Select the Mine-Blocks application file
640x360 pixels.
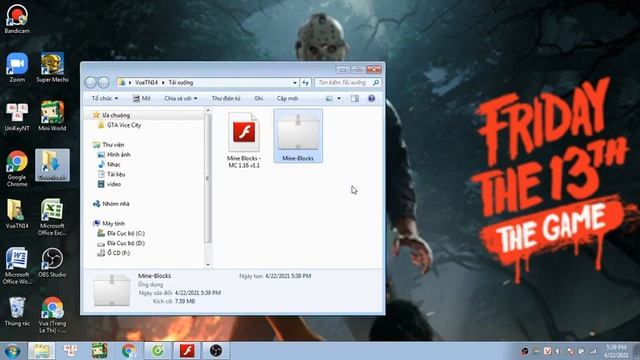tap(298, 136)
